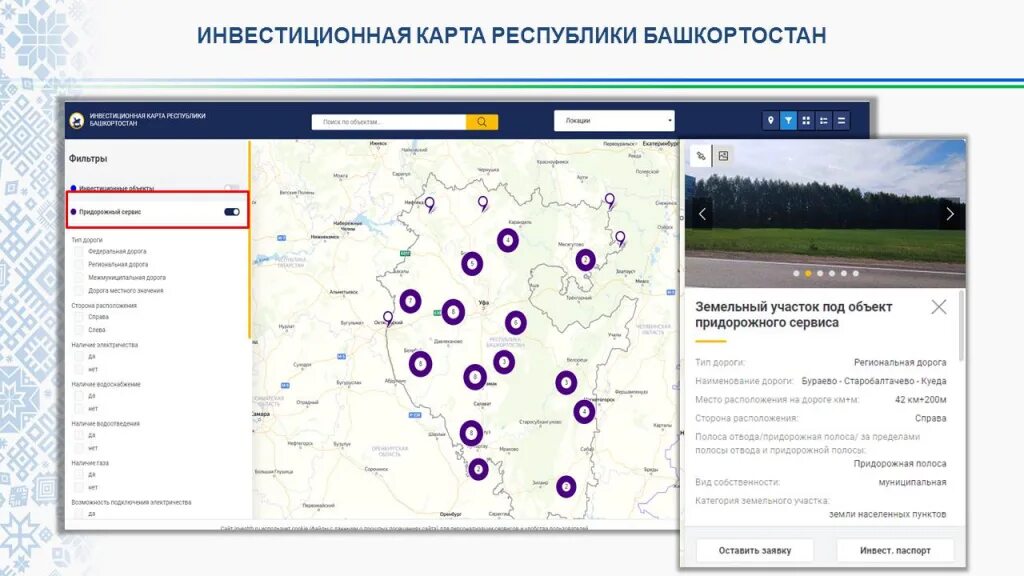Open cluster 8 just west of Уфа
1024x576 pixels.
pyautogui.click(x=453, y=312)
